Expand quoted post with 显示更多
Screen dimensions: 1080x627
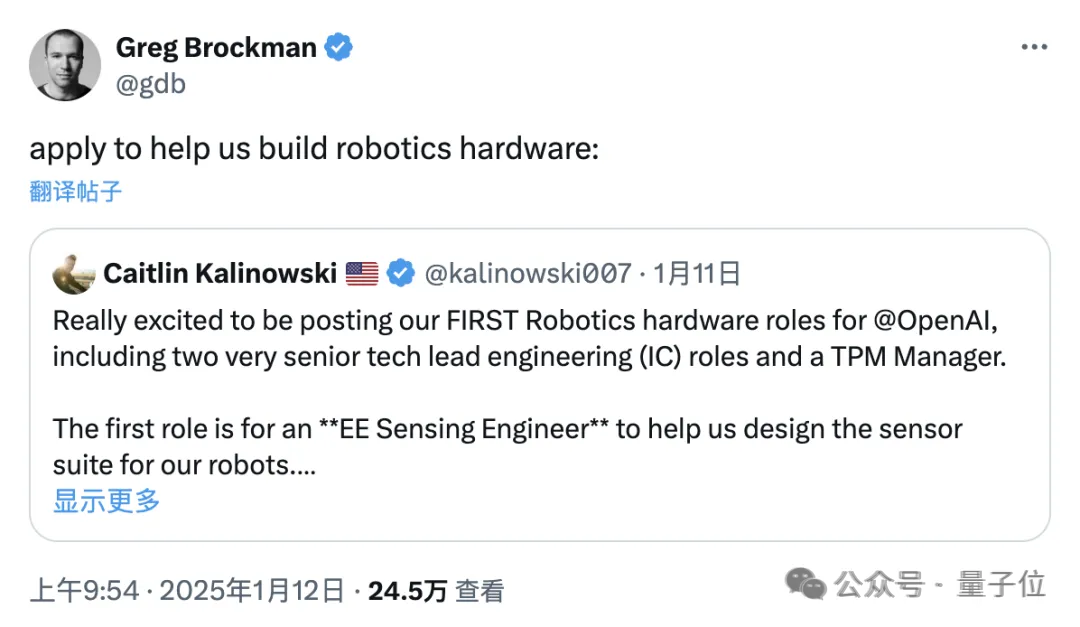pyautogui.click(x=106, y=500)
